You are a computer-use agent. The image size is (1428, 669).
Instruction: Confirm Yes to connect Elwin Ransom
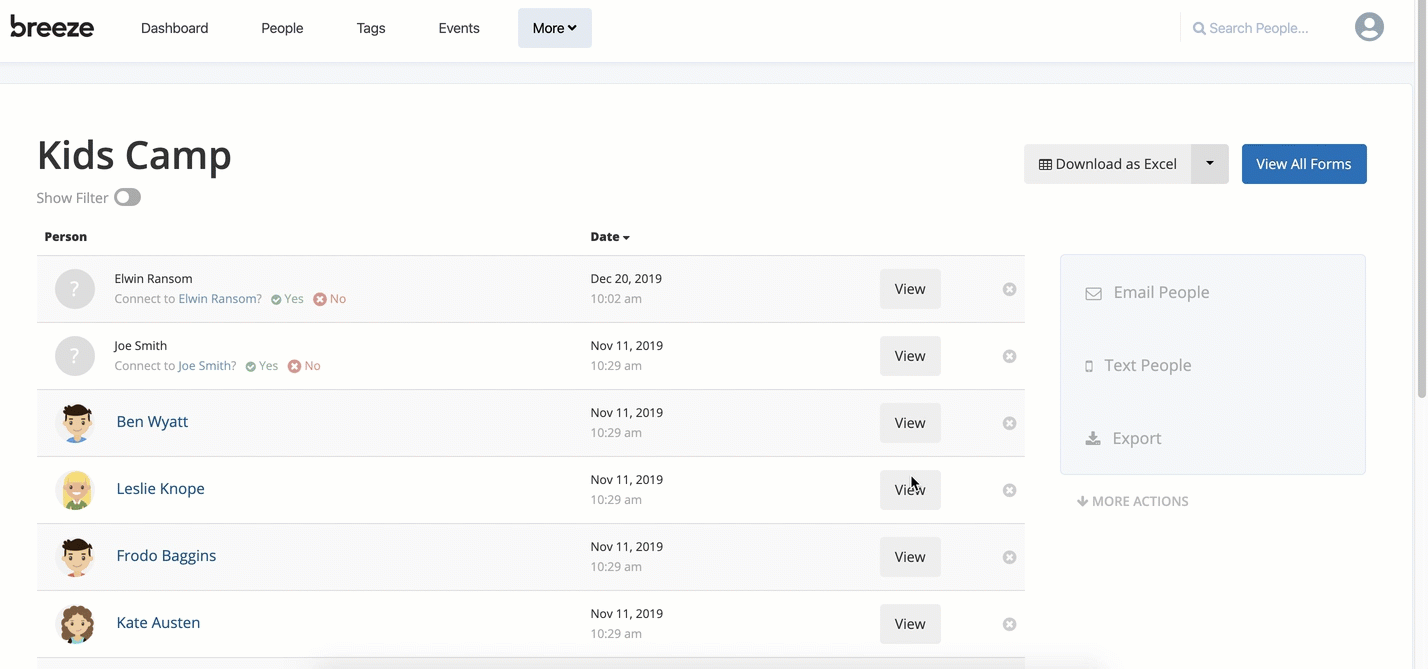tap(287, 298)
